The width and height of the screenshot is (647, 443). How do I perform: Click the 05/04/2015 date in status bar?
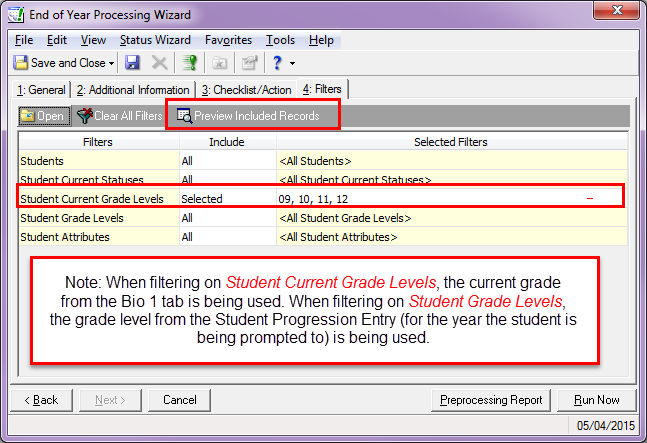point(605,425)
